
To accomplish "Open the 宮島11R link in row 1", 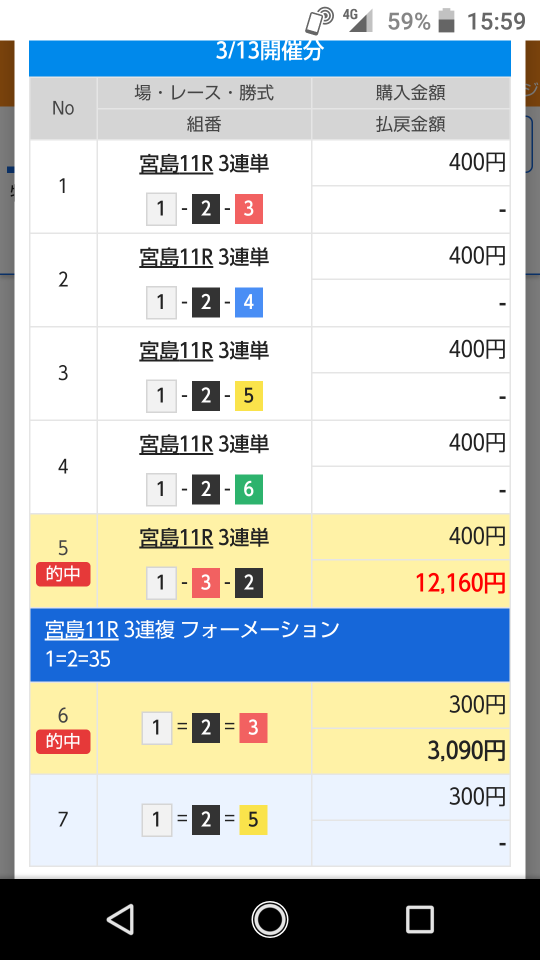I will 176,165.
